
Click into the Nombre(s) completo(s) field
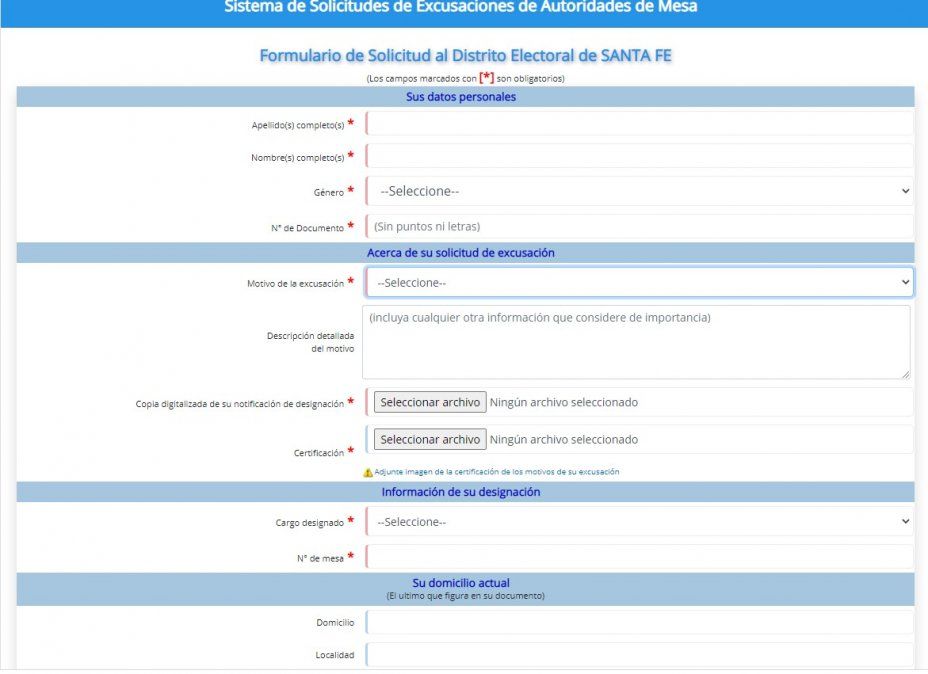(x=639, y=156)
